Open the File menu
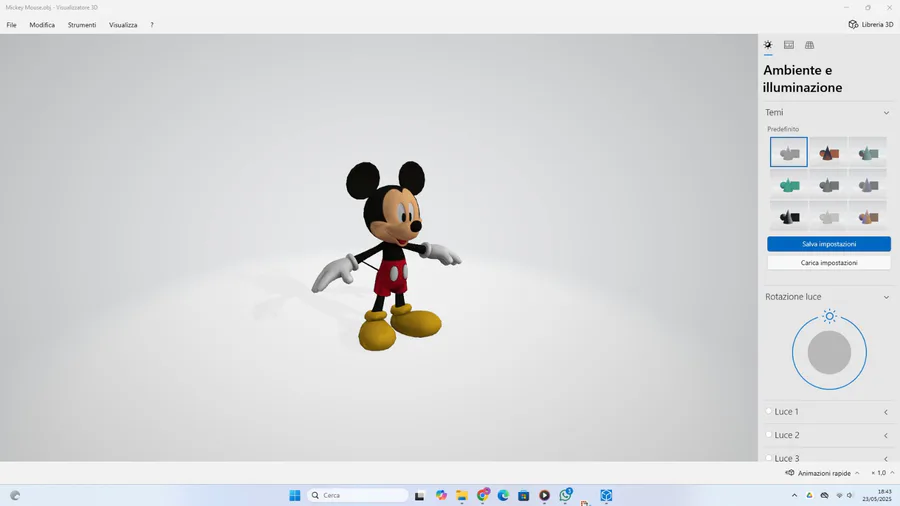Screen dimensions: 900x506 pyautogui.click(x=11, y=25)
